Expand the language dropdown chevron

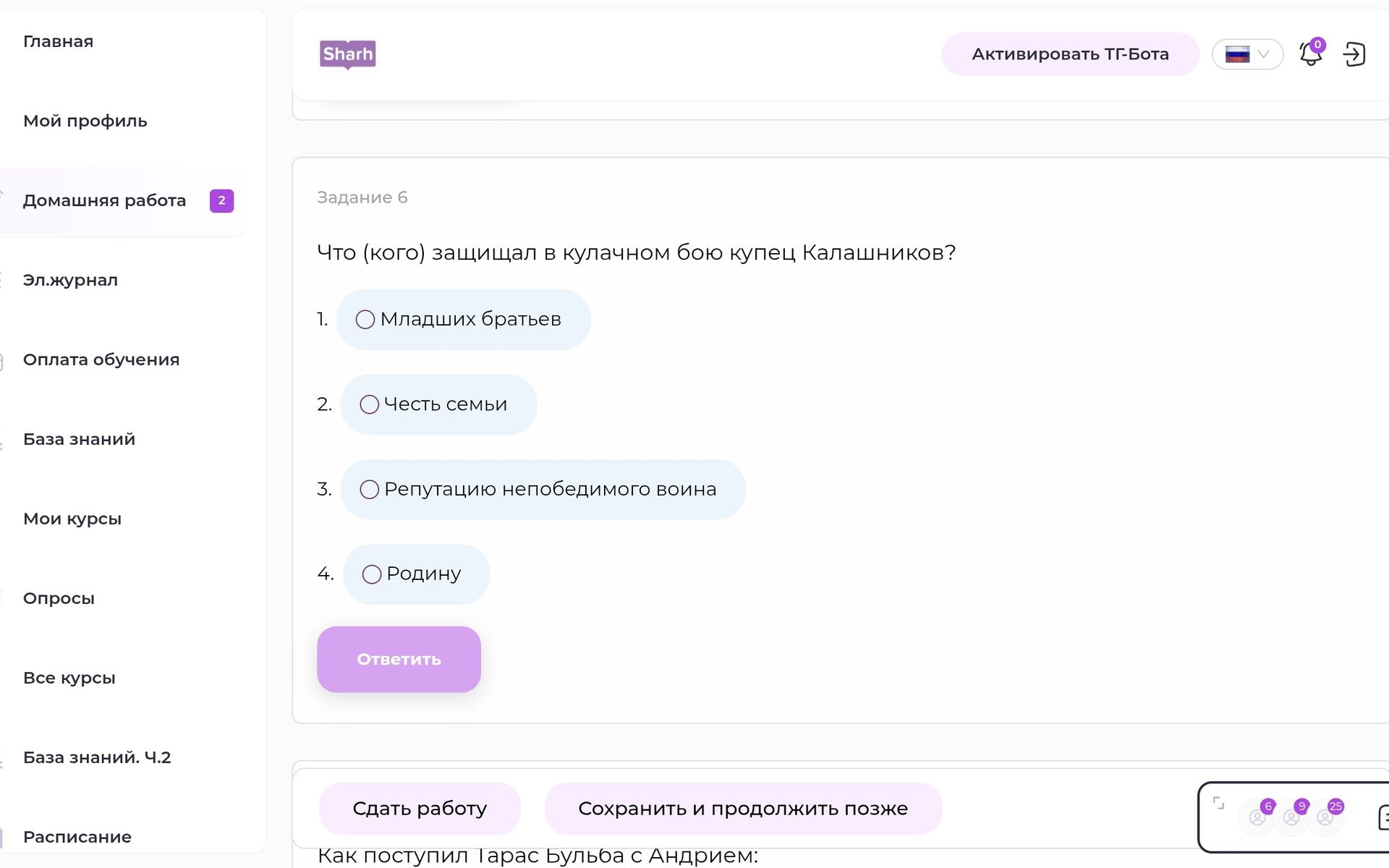(1264, 54)
